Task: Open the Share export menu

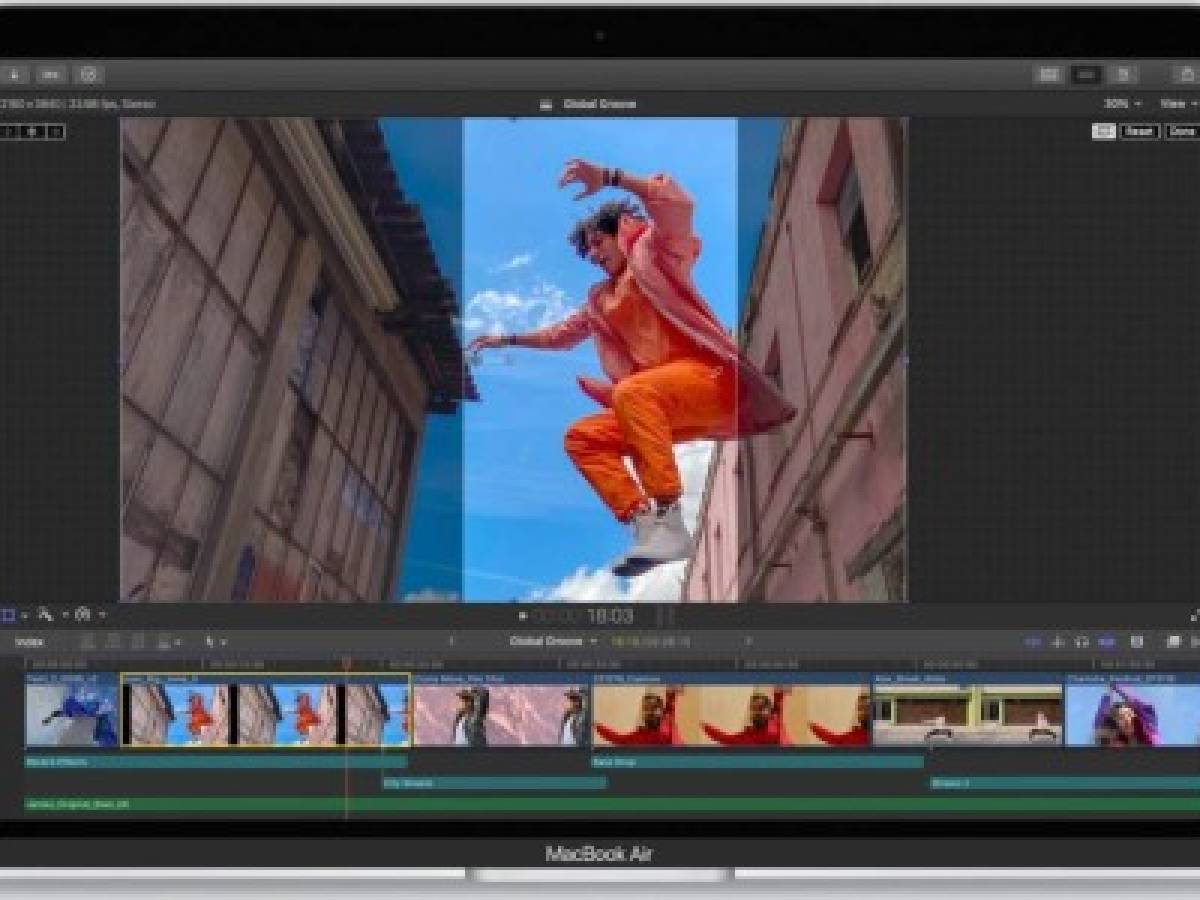Action: coord(1187,74)
